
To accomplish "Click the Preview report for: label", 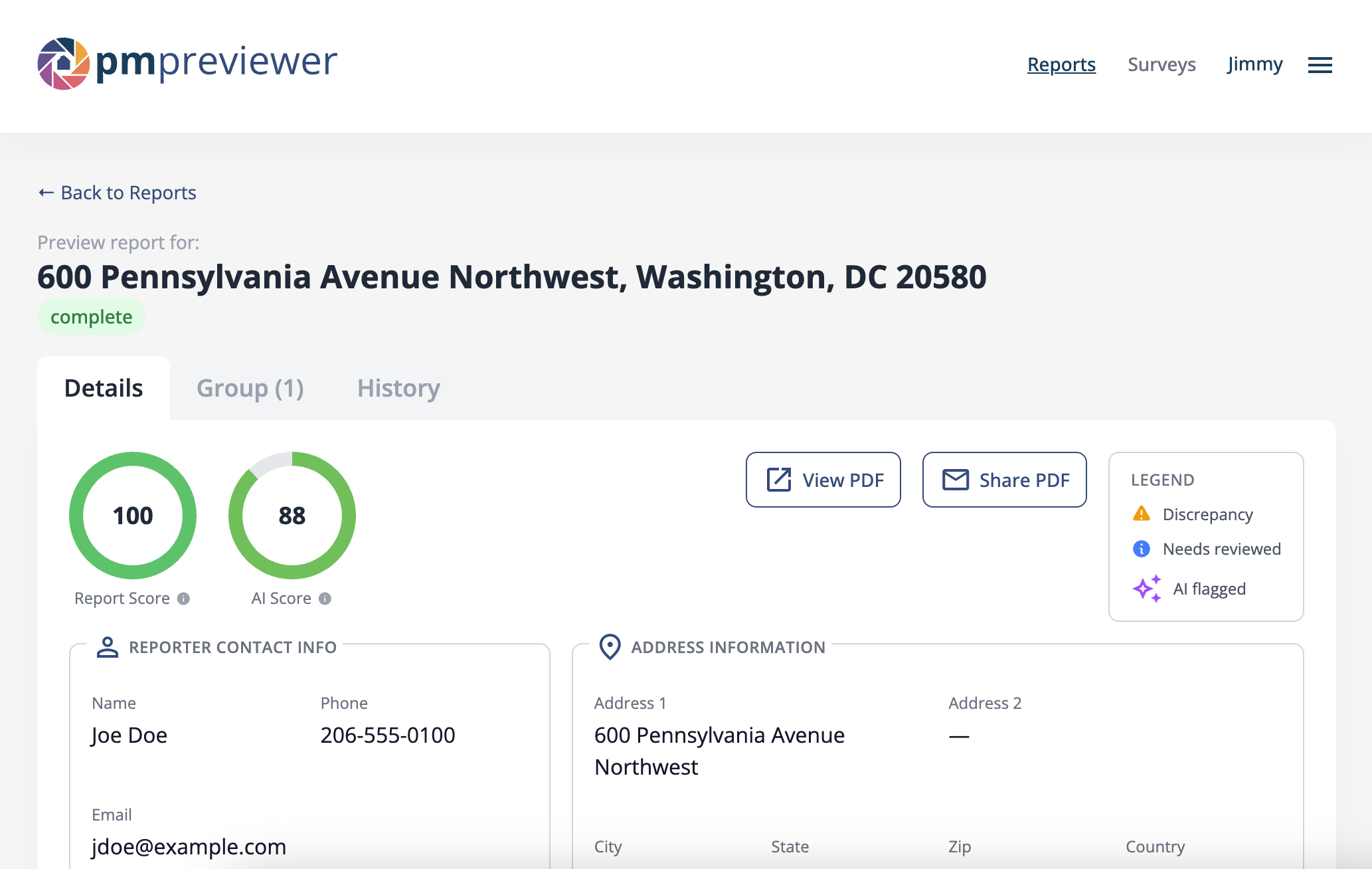I will coord(118,242).
